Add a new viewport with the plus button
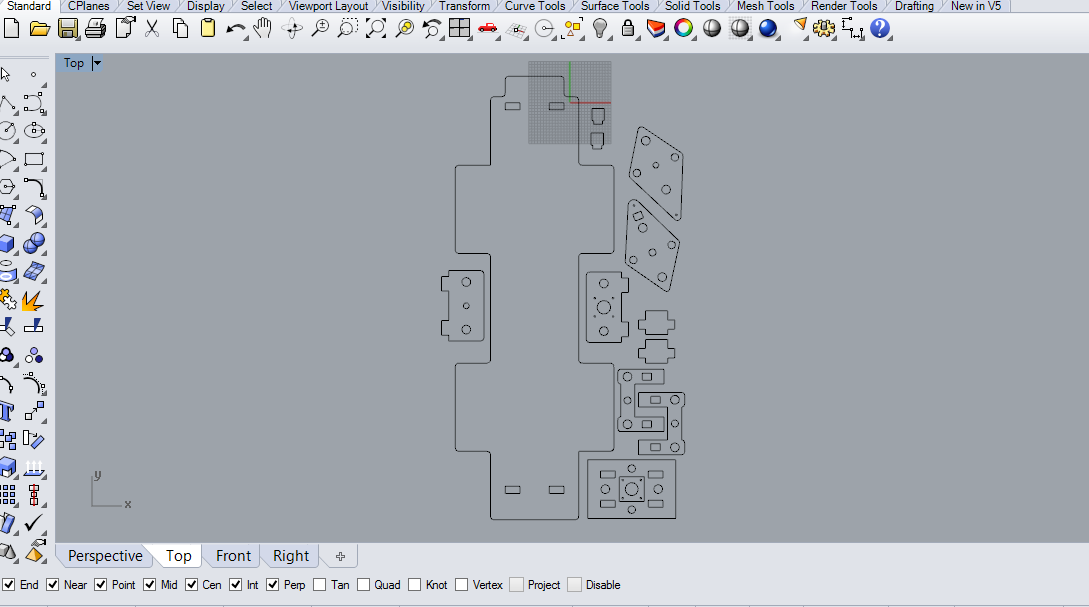 pos(340,556)
